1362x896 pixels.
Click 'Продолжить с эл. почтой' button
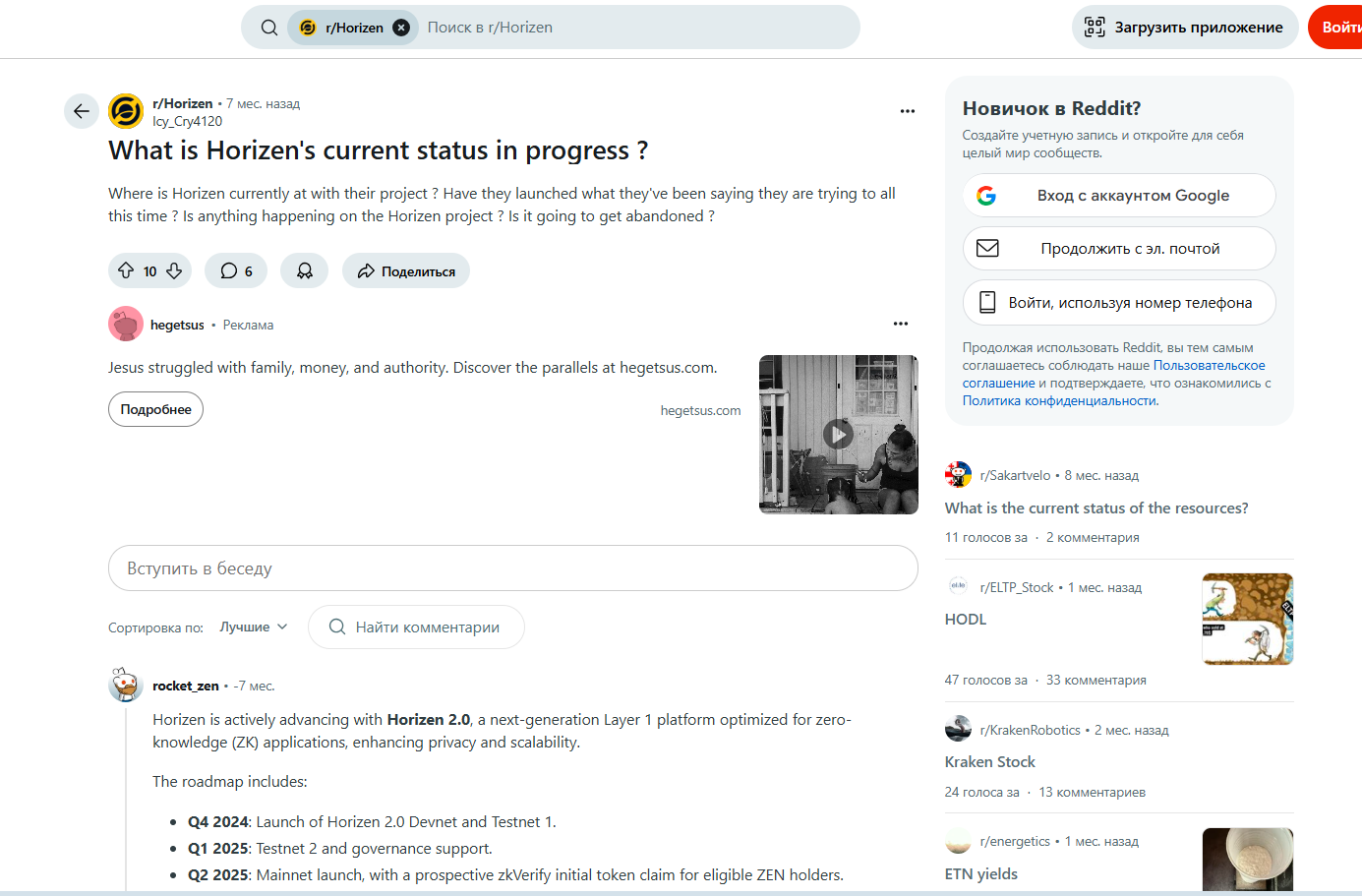1119,249
